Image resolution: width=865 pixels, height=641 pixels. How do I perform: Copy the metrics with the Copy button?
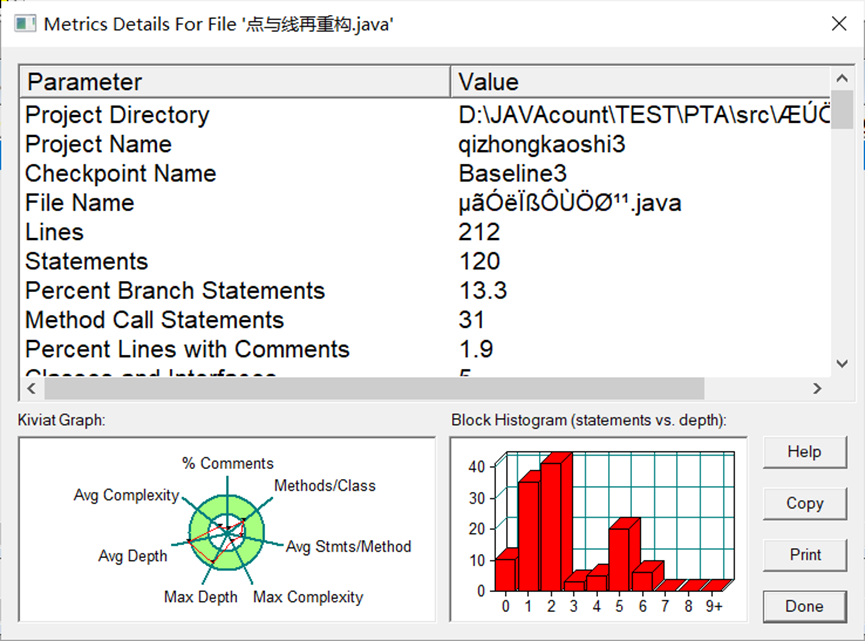(804, 503)
